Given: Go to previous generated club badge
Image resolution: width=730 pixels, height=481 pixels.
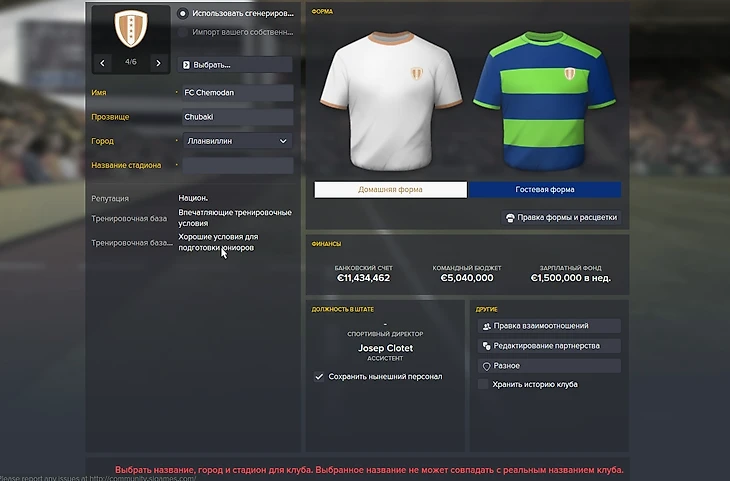Looking at the screenshot, I should [102, 63].
